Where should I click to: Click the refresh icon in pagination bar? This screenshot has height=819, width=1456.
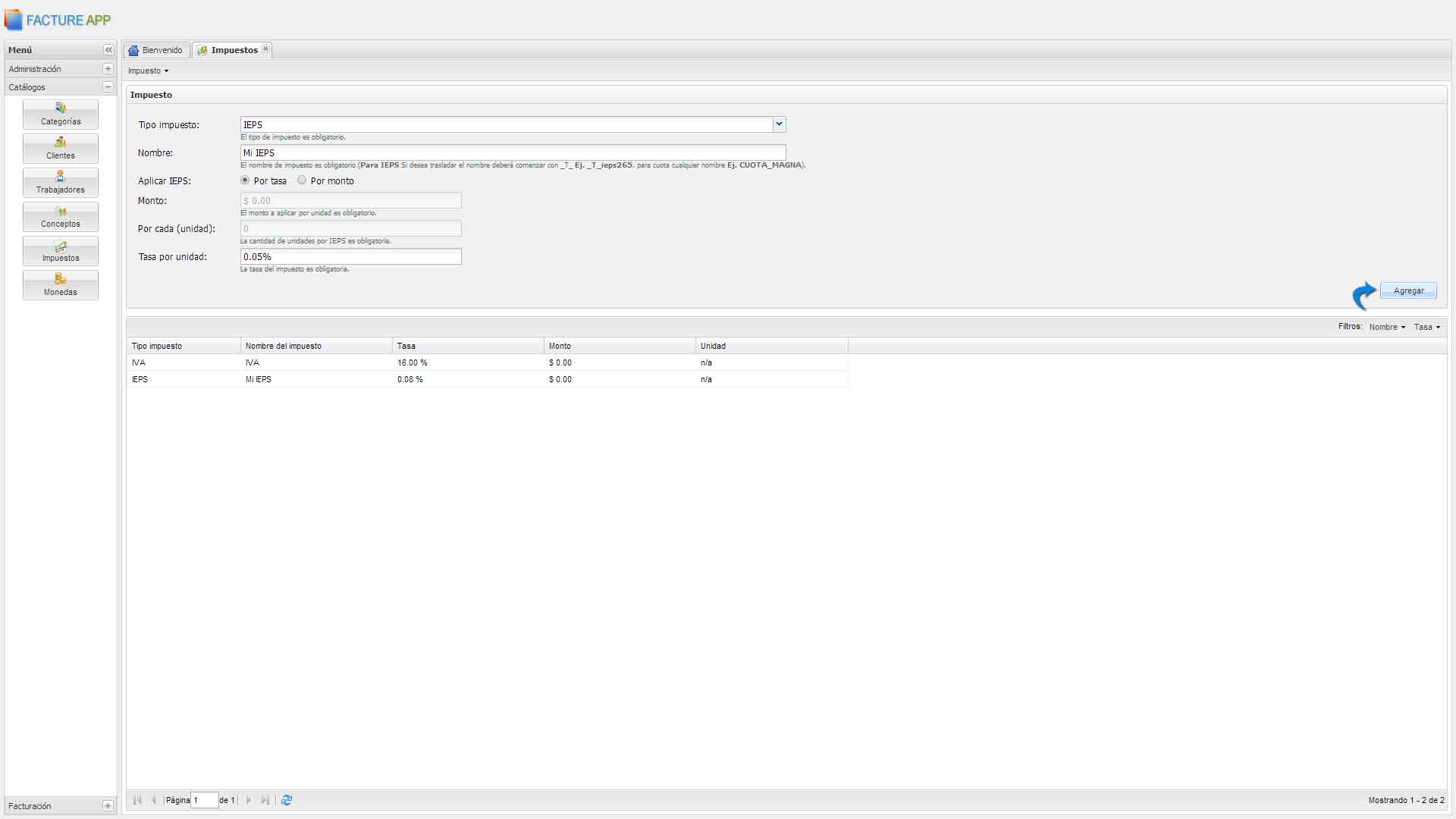287,800
